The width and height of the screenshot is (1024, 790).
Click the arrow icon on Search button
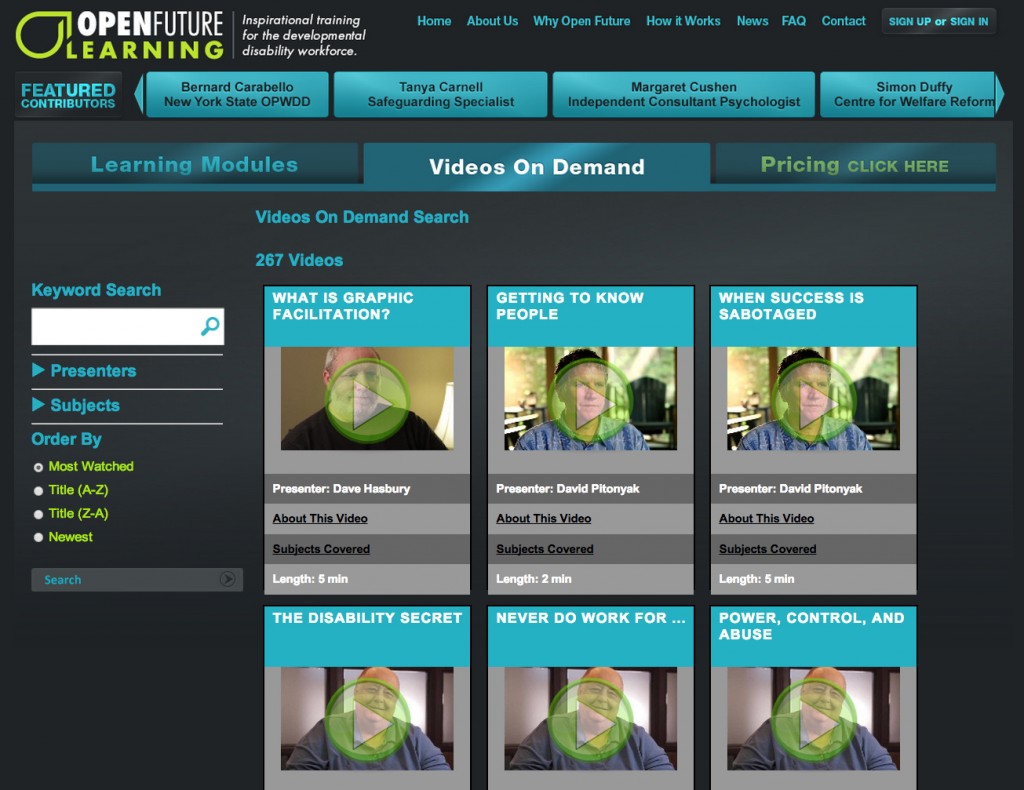pos(227,579)
